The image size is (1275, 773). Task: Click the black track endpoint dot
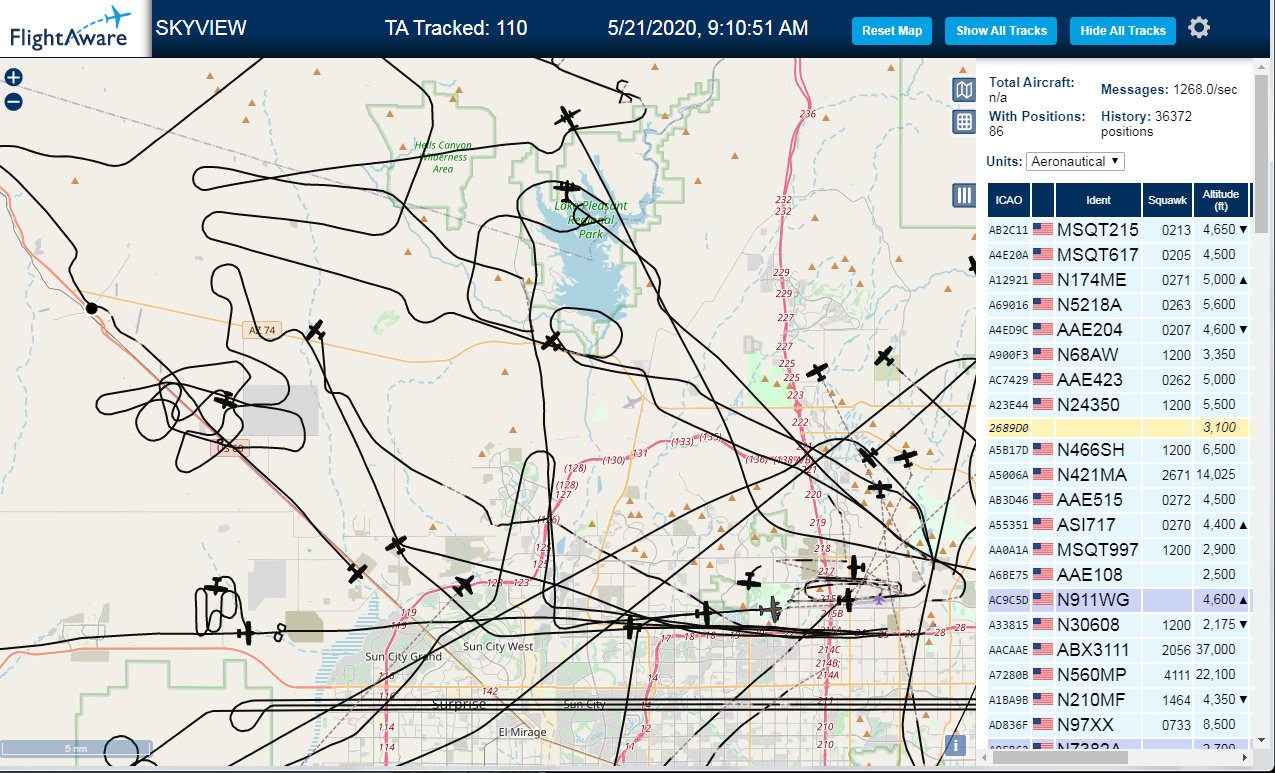92,308
